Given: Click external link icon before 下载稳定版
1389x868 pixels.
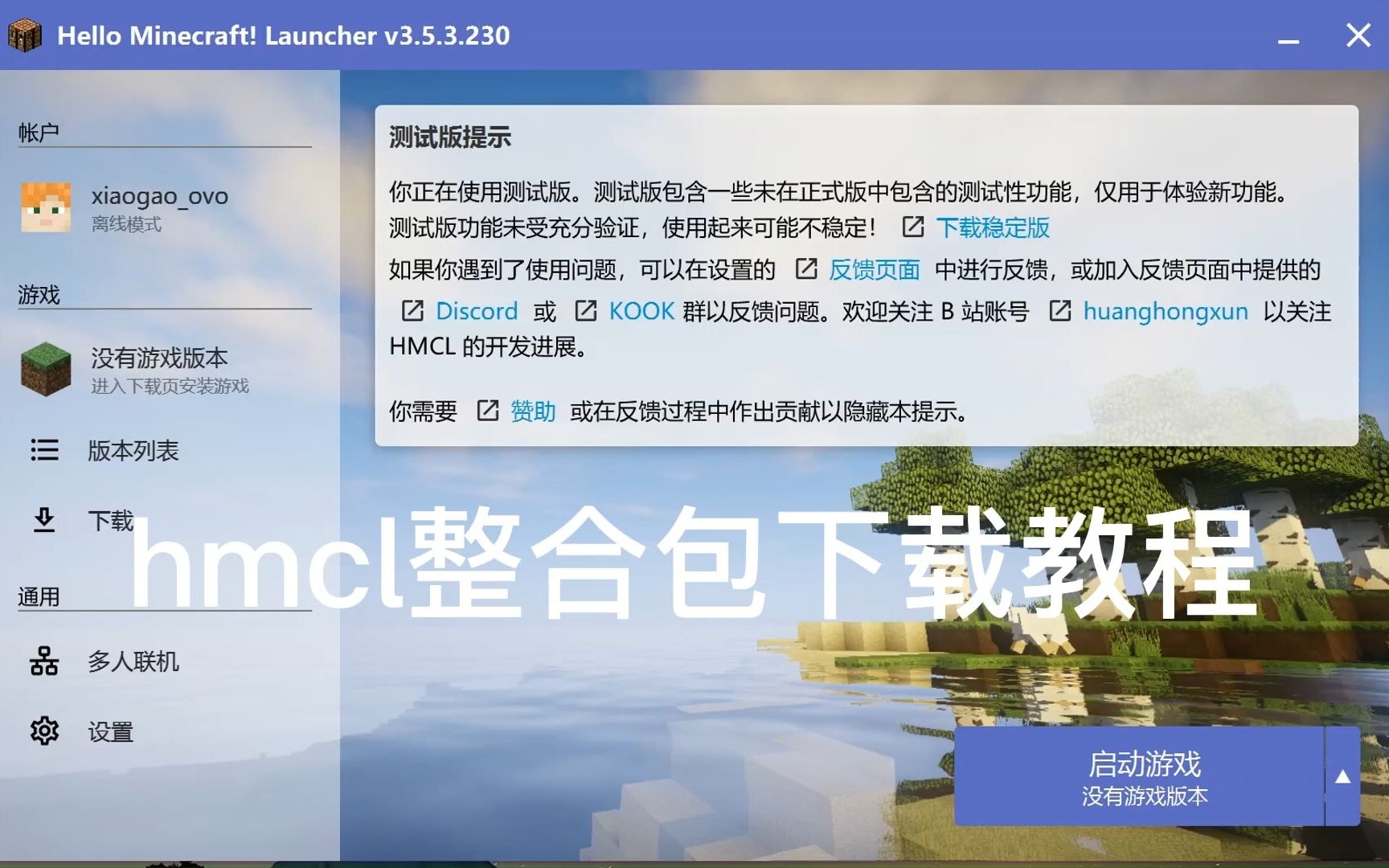Looking at the screenshot, I should 913,227.
